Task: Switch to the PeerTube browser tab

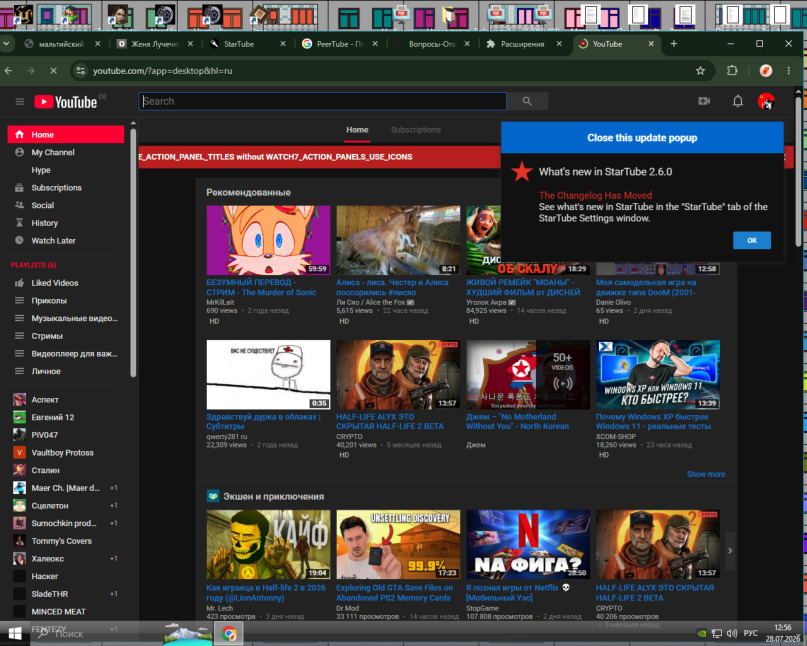Action: 340,44
